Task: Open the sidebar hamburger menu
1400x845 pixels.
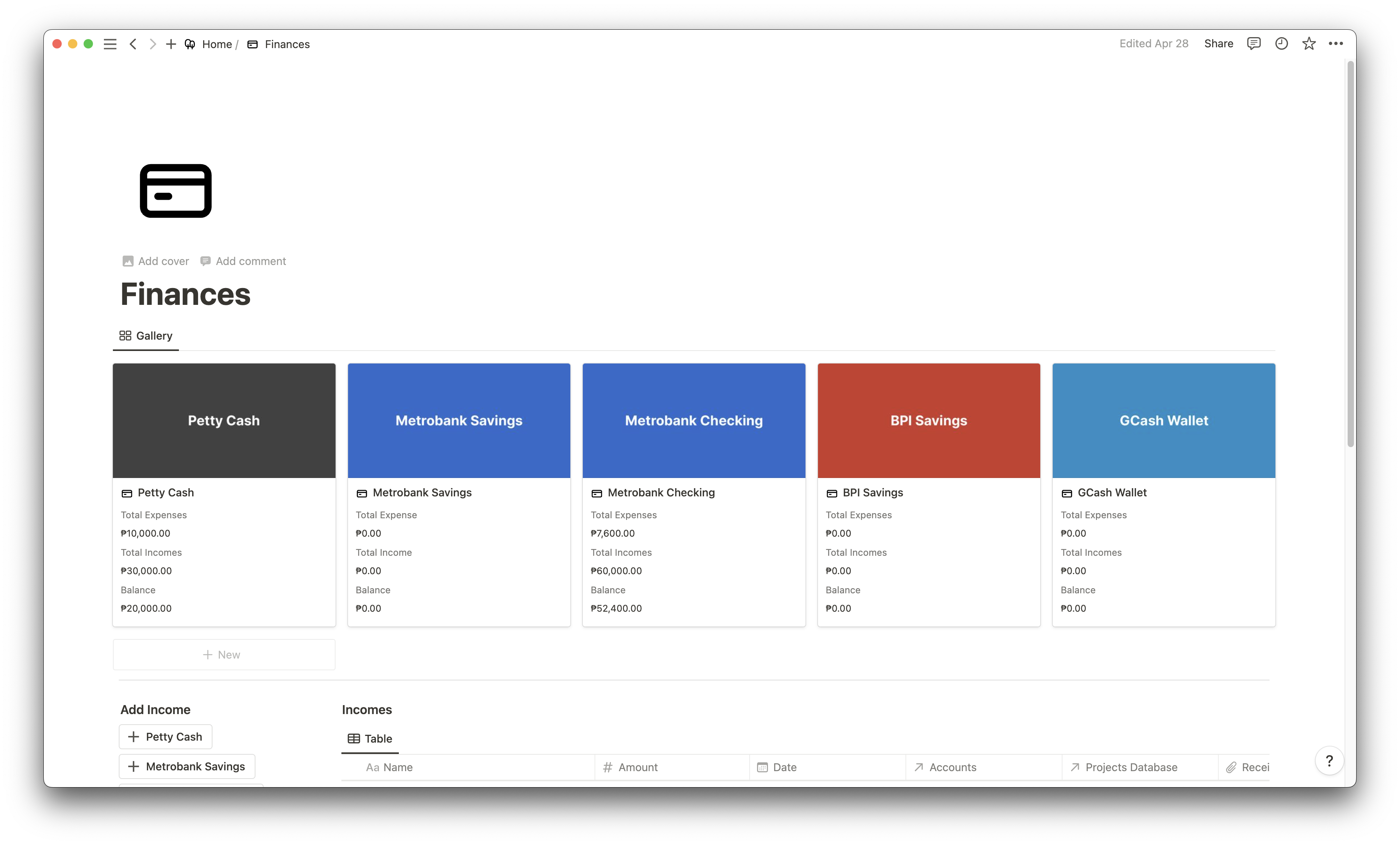Action: [x=110, y=44]
